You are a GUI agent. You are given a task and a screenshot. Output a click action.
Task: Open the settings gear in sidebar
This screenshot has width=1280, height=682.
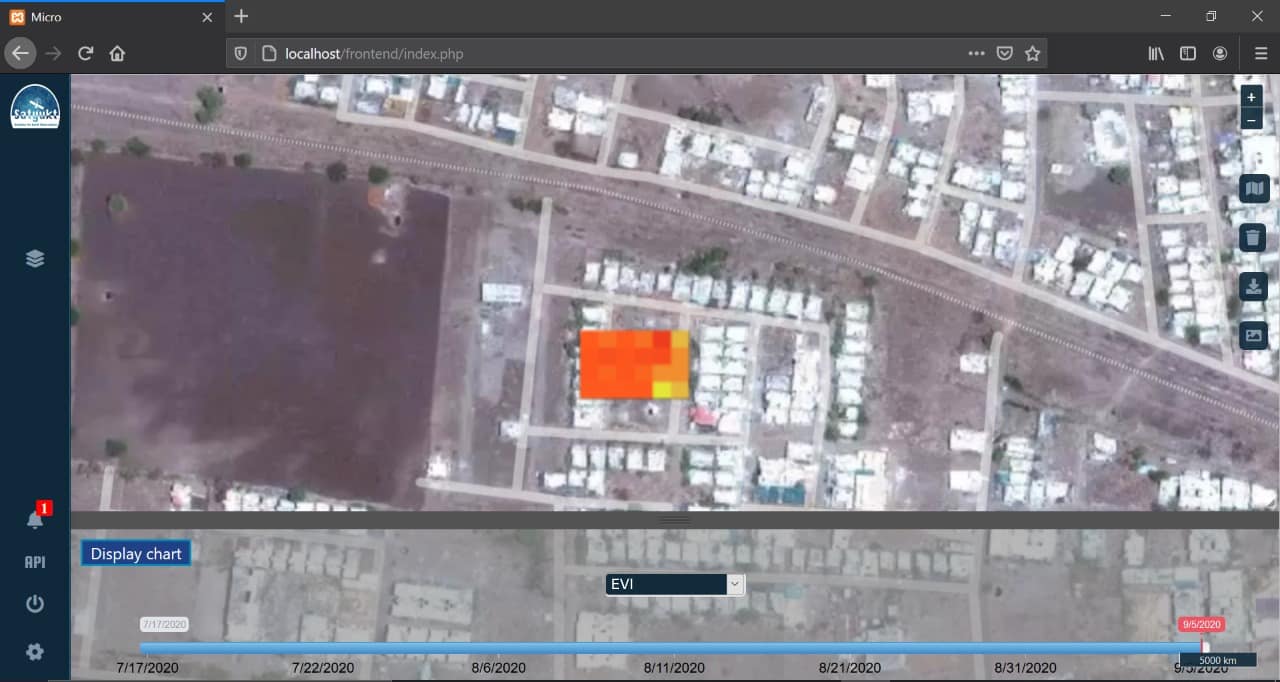[x=35, y=652]
